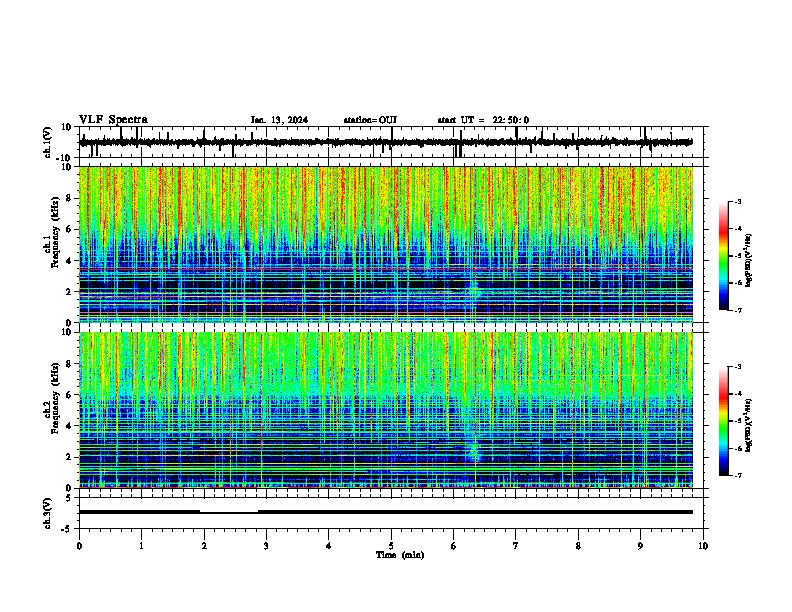Click the time axis tick label "0"
This screenshot has height=612, width=792.
point(79,546)
